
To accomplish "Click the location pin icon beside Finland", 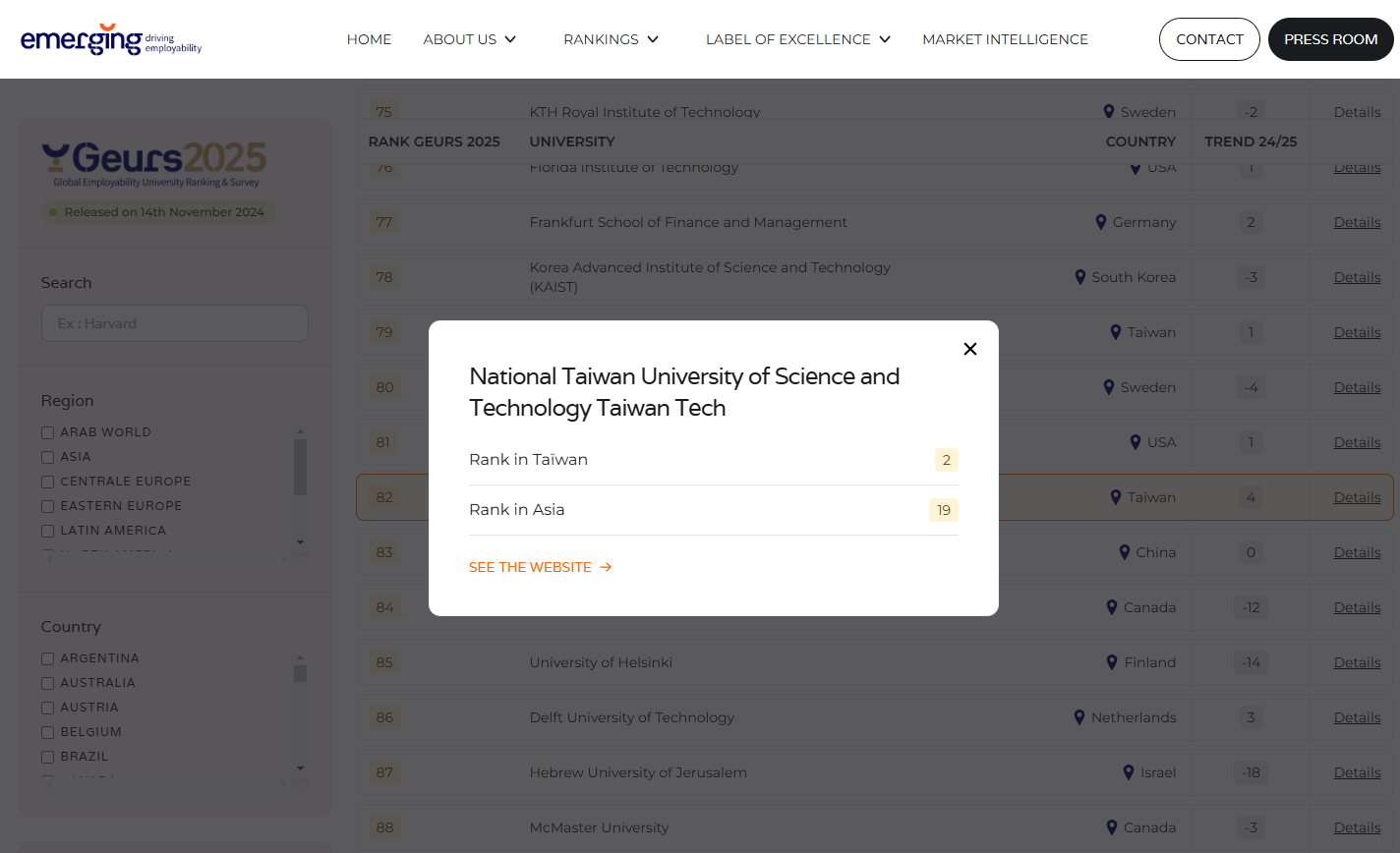I will coord(1112,662).
